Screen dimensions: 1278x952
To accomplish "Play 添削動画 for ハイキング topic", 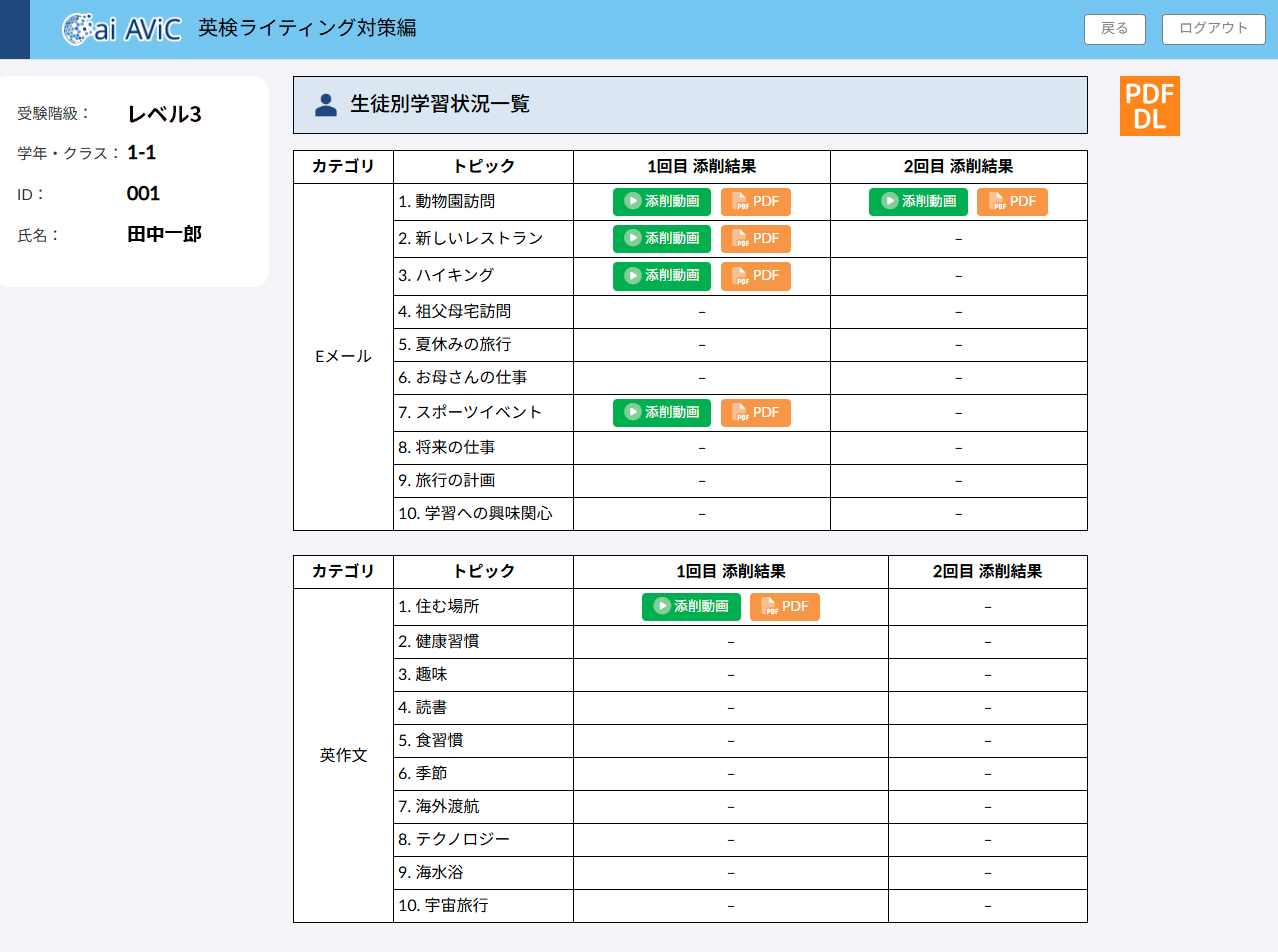I will [662, 276].
